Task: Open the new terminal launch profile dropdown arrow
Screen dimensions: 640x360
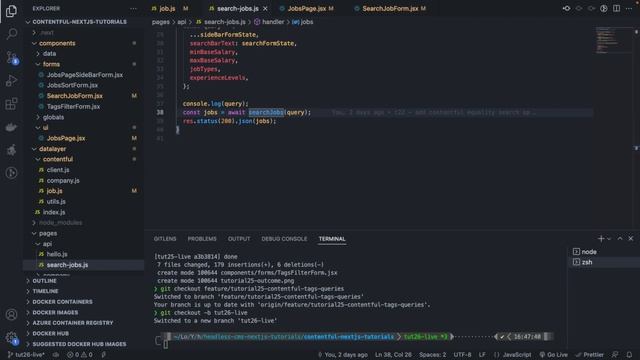Action: point(609,239)
